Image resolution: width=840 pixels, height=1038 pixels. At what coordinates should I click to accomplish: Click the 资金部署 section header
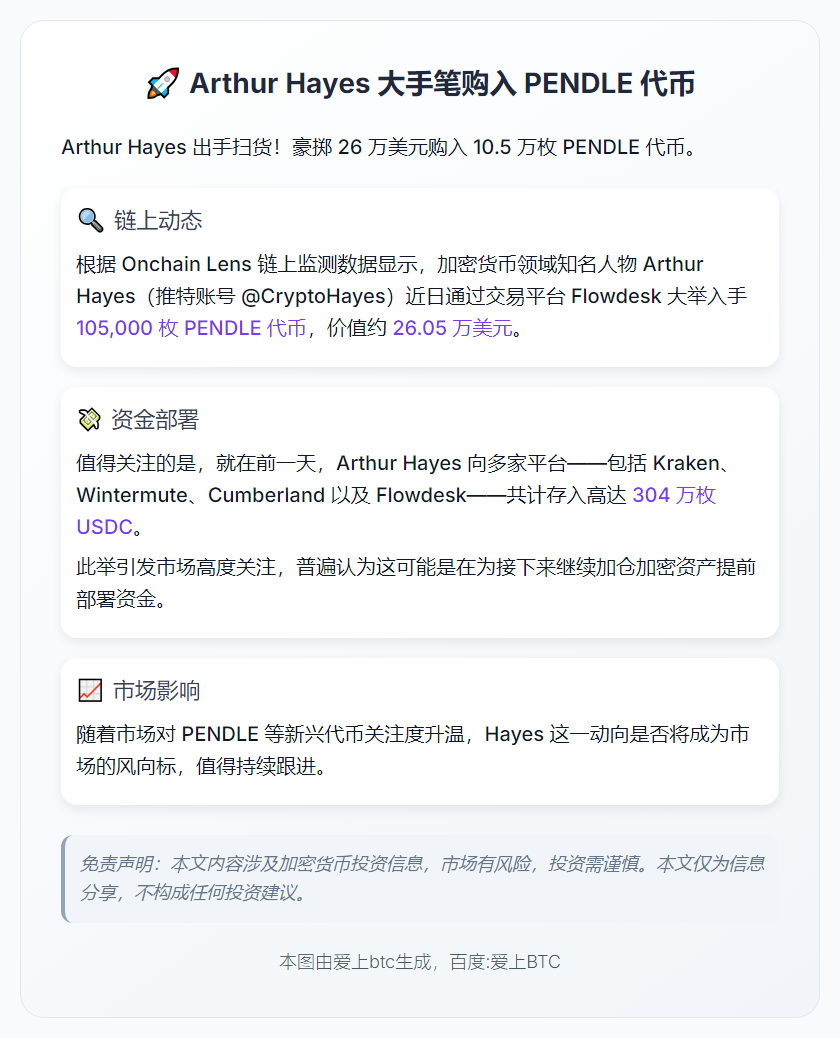click(x=145, y=420)
